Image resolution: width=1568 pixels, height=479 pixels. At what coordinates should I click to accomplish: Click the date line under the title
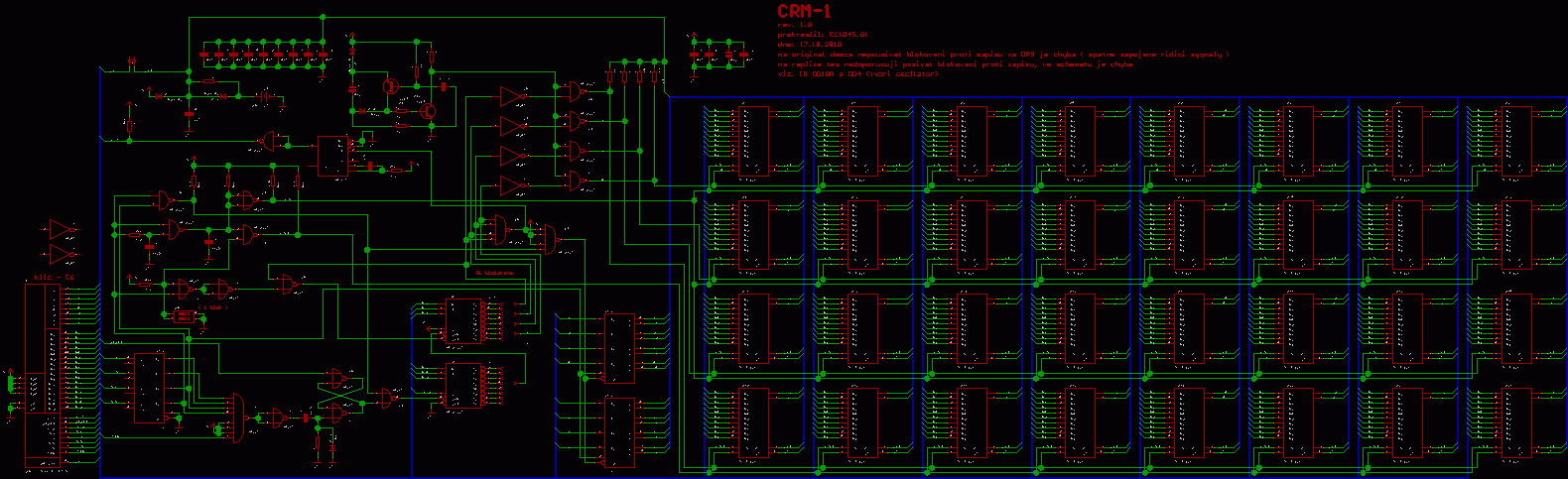(810, 45)
